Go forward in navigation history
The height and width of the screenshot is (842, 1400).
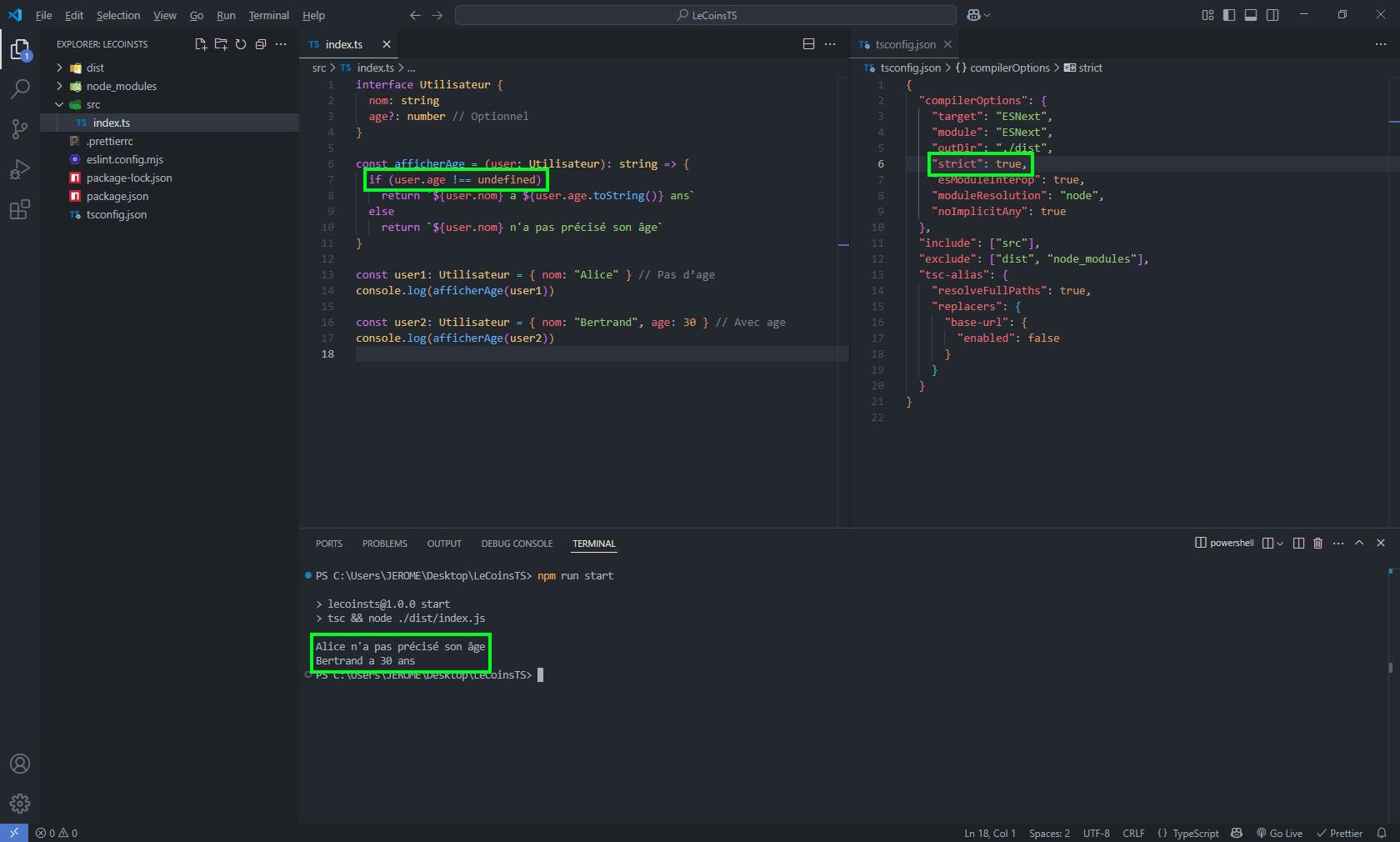(437, 15)
